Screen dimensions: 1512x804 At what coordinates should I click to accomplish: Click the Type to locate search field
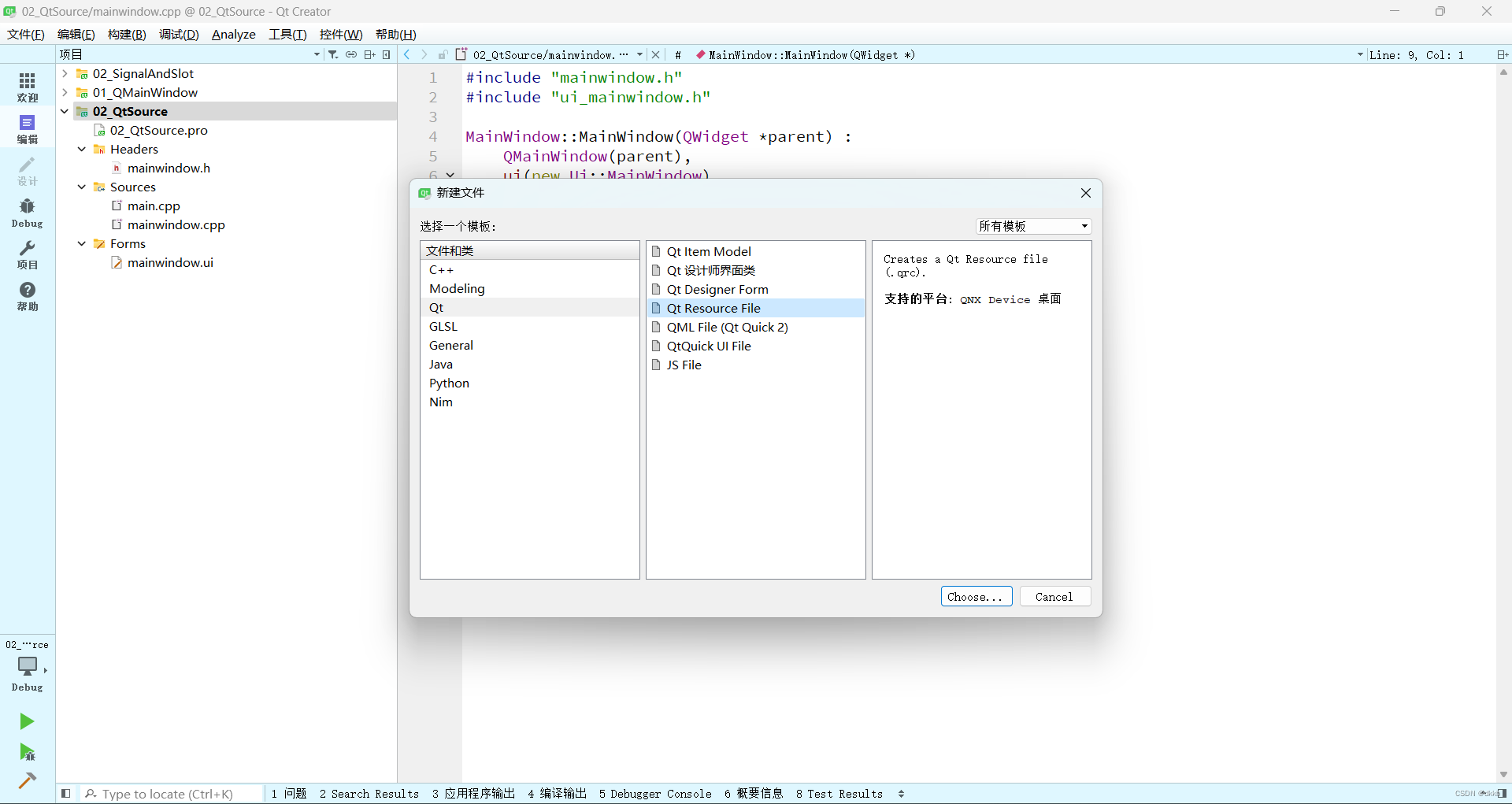click(173, 793)
